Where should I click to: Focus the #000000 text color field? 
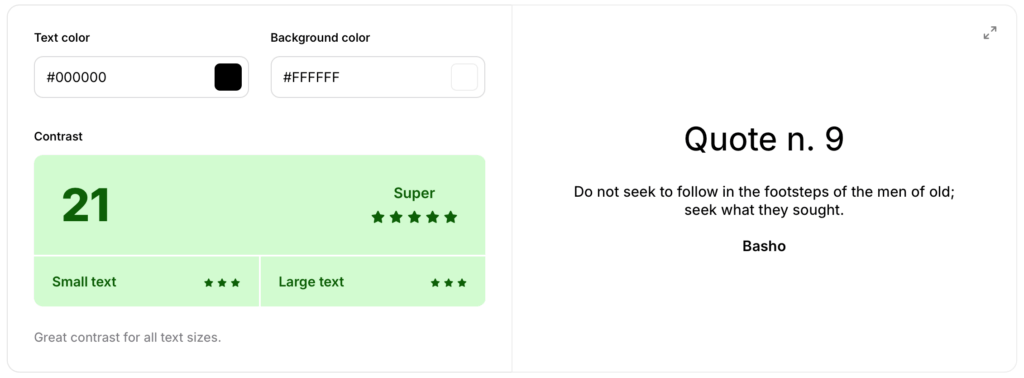click(x=141, y=77)
